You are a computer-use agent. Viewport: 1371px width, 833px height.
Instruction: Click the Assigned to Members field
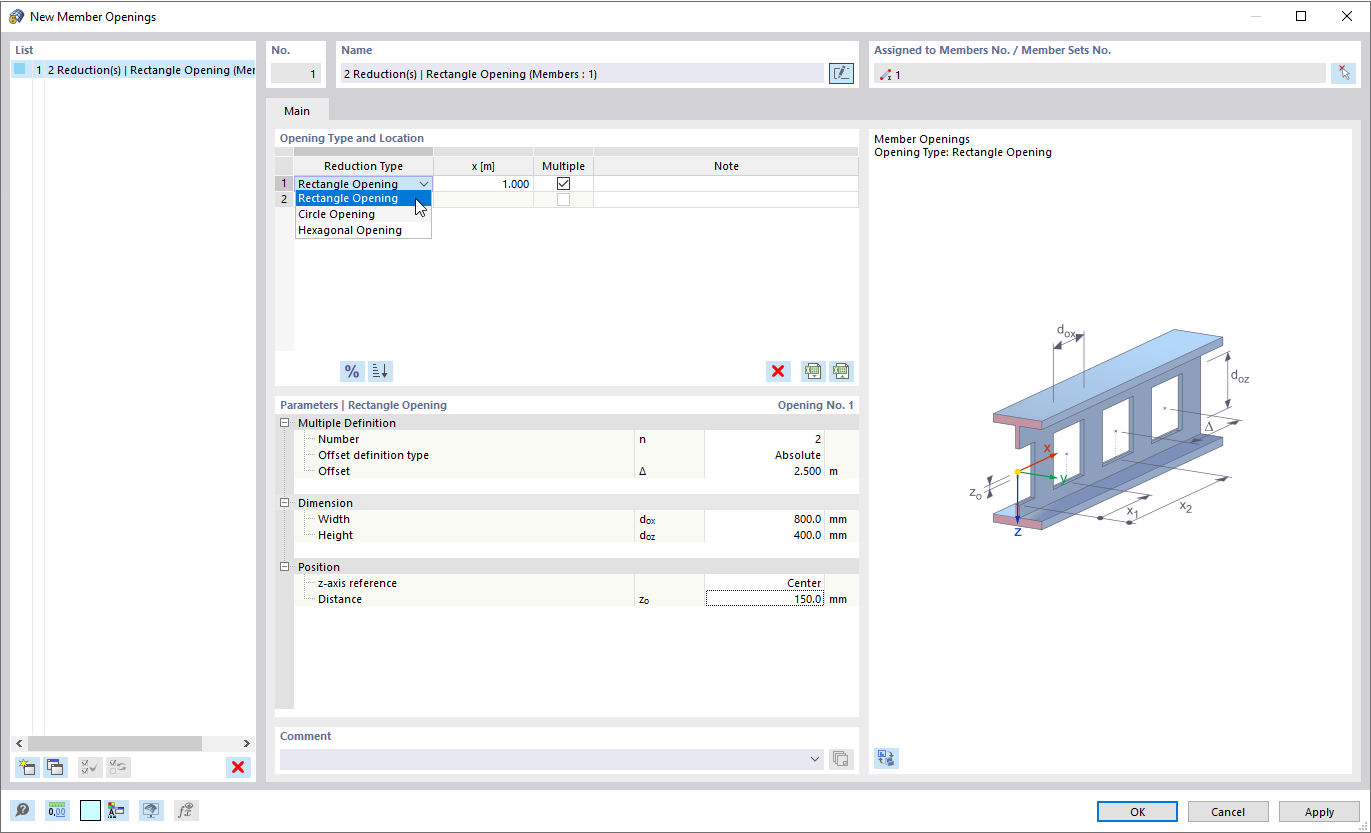1099,73
